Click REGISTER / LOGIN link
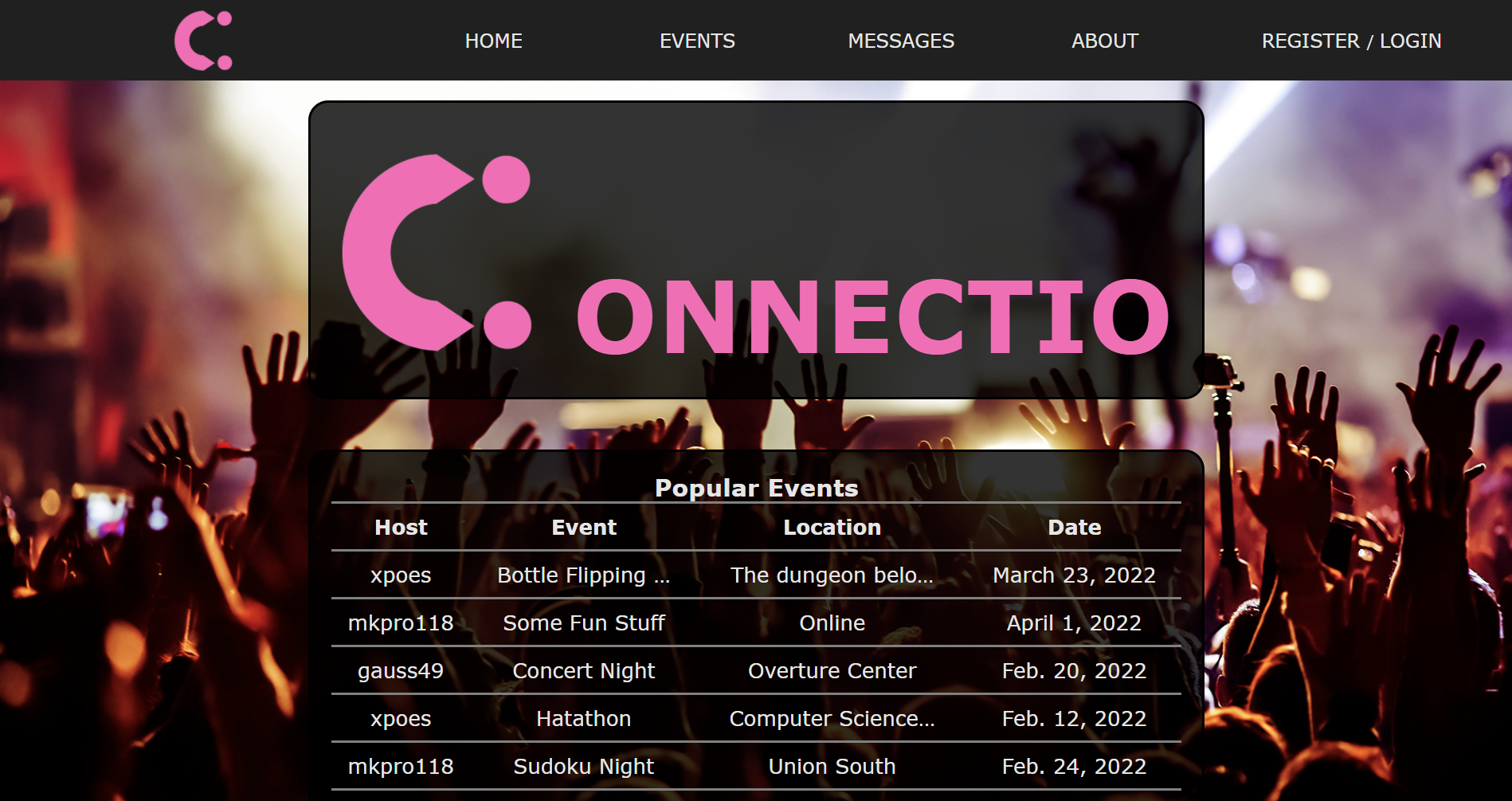Screen dimensions: 1512x801 pyautogui.click(x=1351, y=41)
